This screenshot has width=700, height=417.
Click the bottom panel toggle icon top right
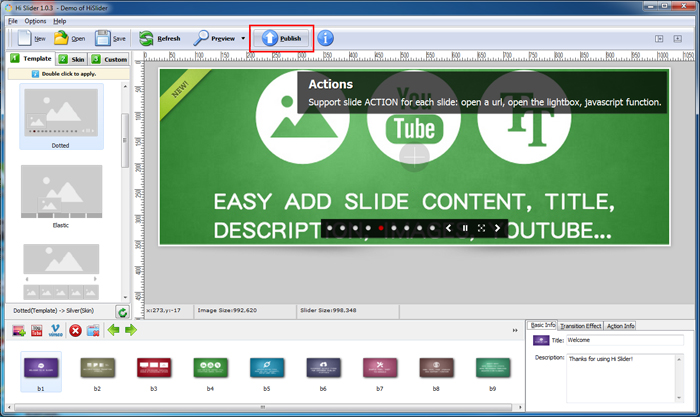(x=677, y=39)
